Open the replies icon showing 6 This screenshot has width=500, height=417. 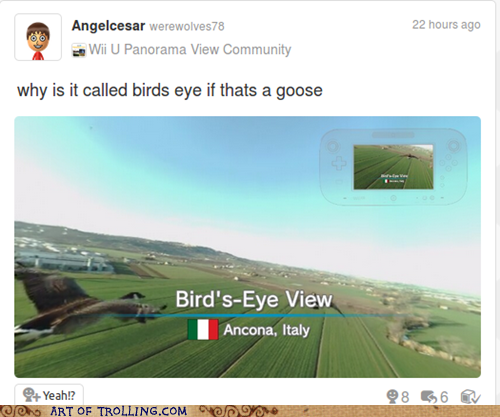429,397
